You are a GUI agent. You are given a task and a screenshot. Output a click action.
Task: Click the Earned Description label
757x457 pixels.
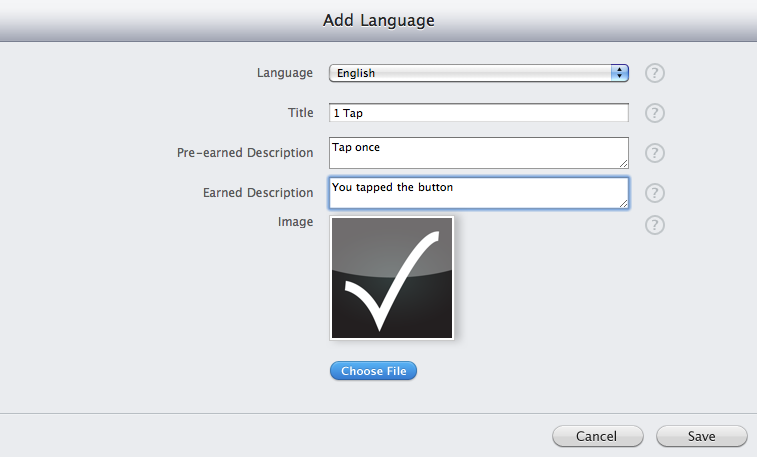coord(258,193)
